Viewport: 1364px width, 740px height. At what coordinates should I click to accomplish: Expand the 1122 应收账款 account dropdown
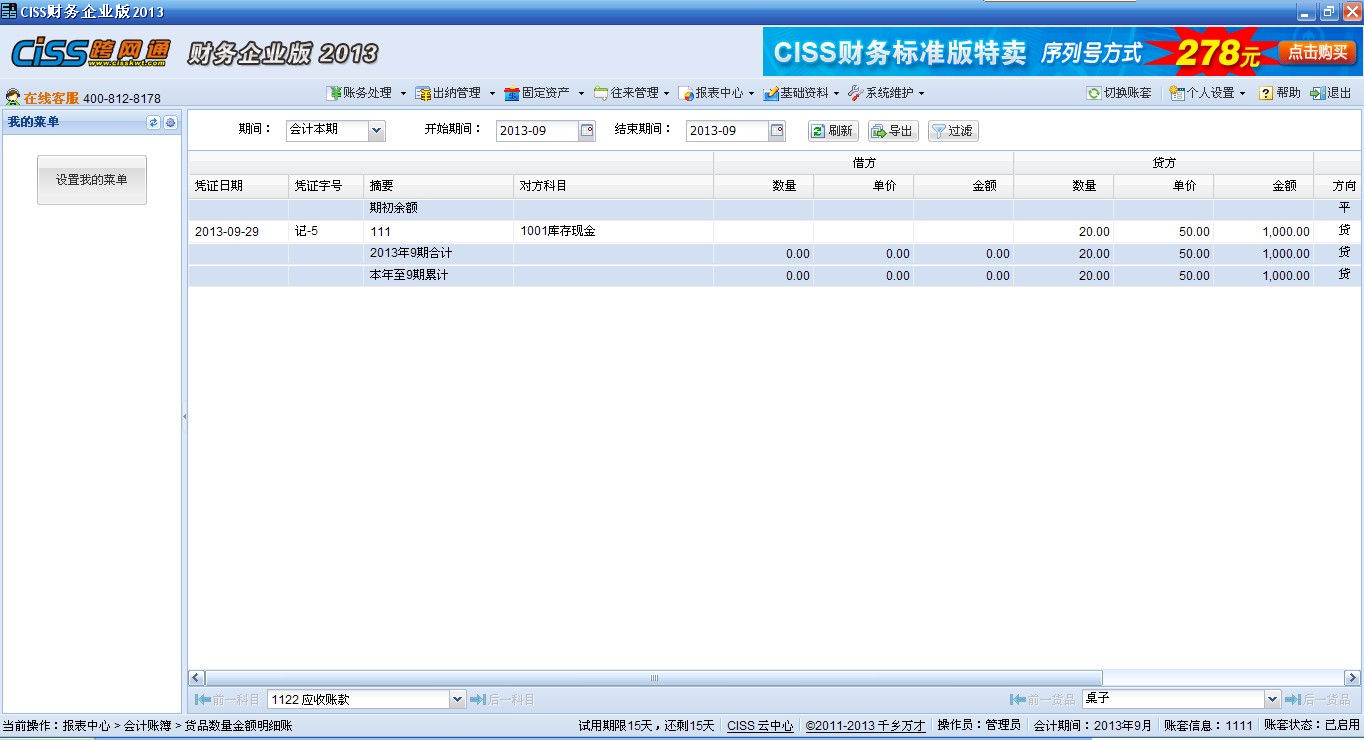click(x=457, y=700)
